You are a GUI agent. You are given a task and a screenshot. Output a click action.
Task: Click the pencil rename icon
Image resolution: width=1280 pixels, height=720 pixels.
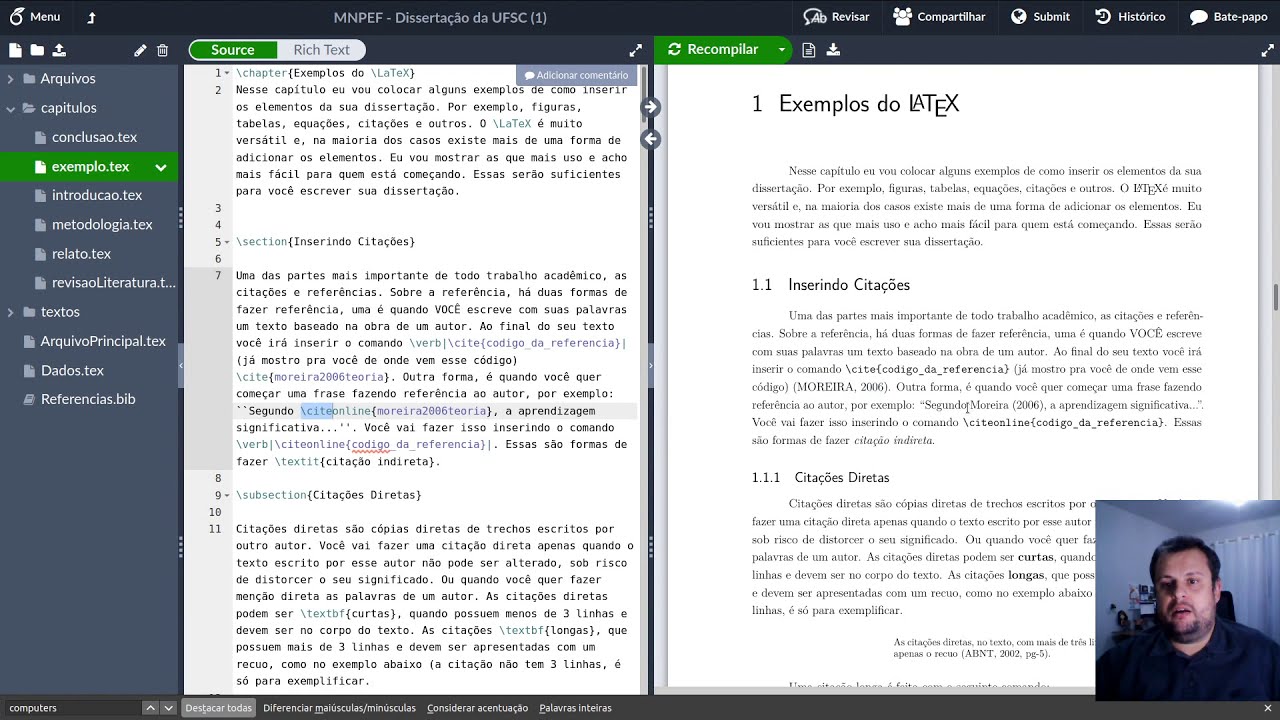click(x=140, y=50)
